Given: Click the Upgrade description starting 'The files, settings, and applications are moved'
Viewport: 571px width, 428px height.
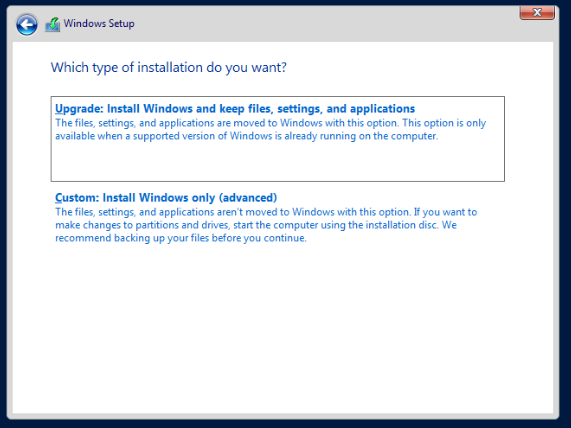Looking at the screenshot, I should pos(271,130).
